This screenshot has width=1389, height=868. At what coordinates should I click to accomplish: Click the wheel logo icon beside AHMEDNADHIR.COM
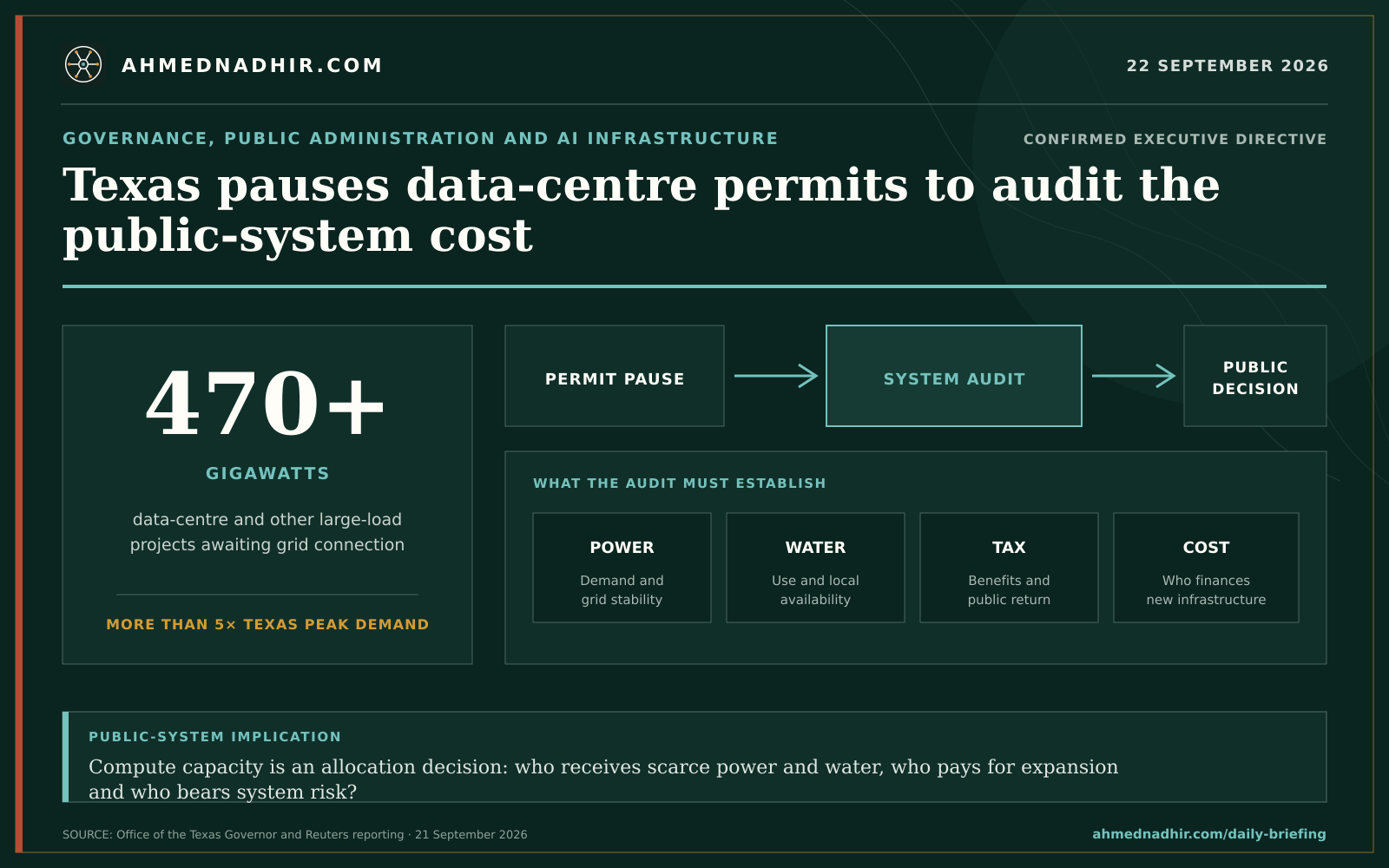(83, 64)
